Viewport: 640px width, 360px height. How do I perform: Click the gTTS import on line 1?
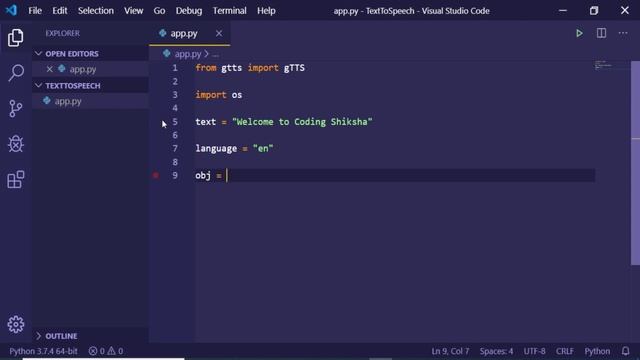click(294, 68)
